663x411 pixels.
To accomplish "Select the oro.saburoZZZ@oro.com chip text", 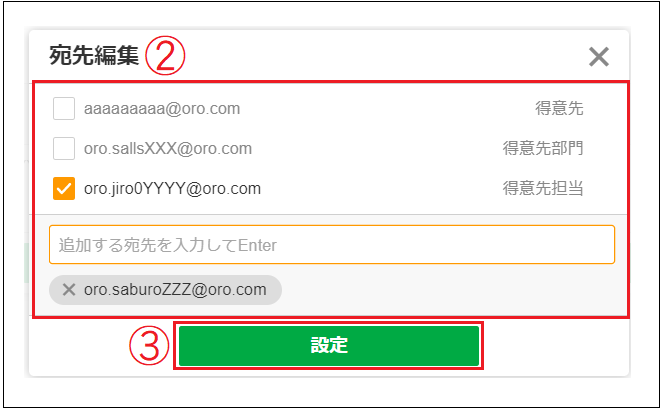I will 175,290.
